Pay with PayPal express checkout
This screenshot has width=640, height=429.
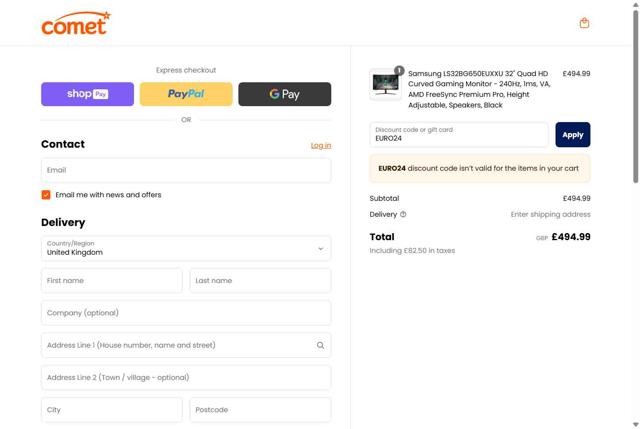click(x=186, y=94)
